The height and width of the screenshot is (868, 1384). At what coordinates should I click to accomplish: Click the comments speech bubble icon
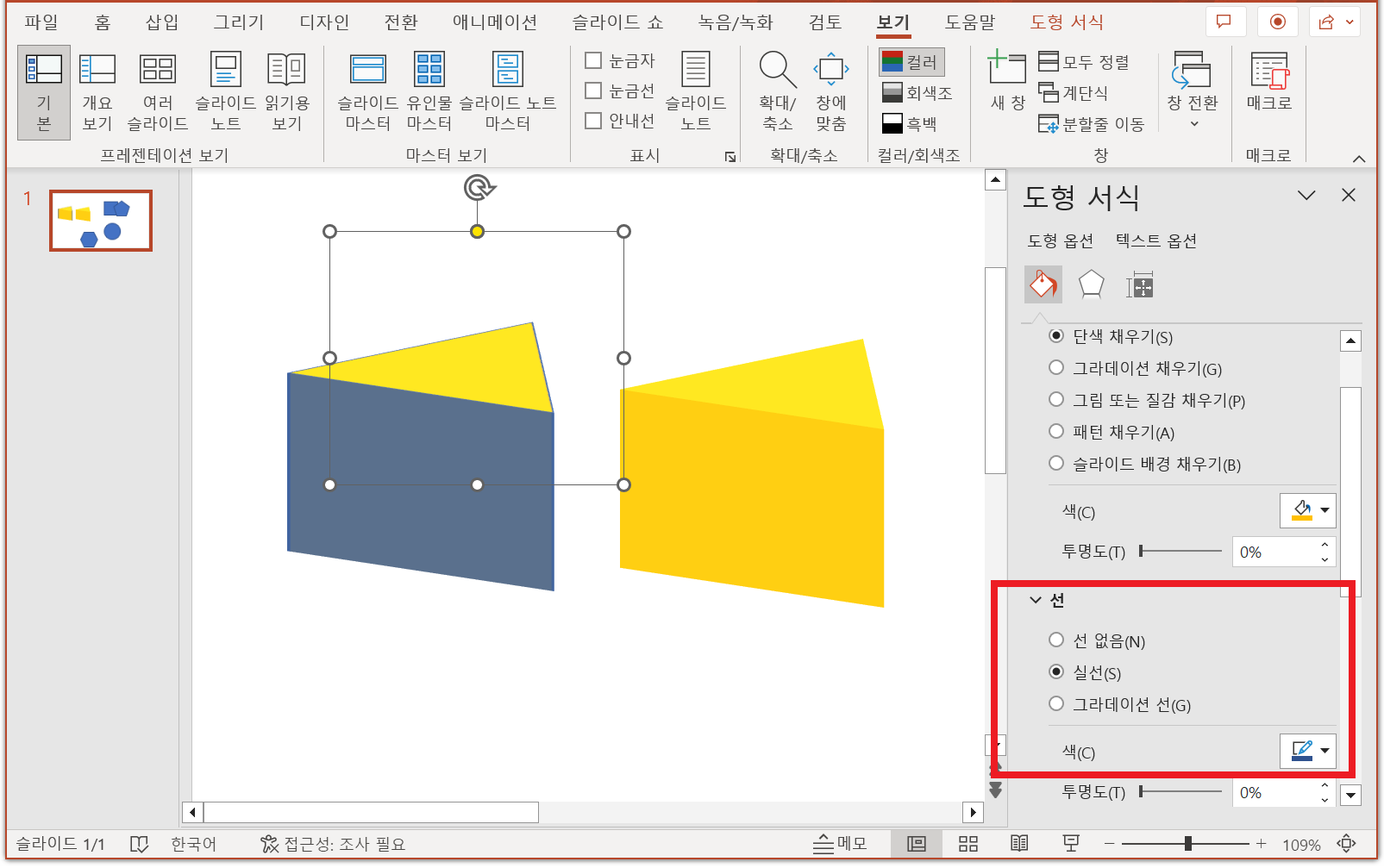coord(1224,22)
